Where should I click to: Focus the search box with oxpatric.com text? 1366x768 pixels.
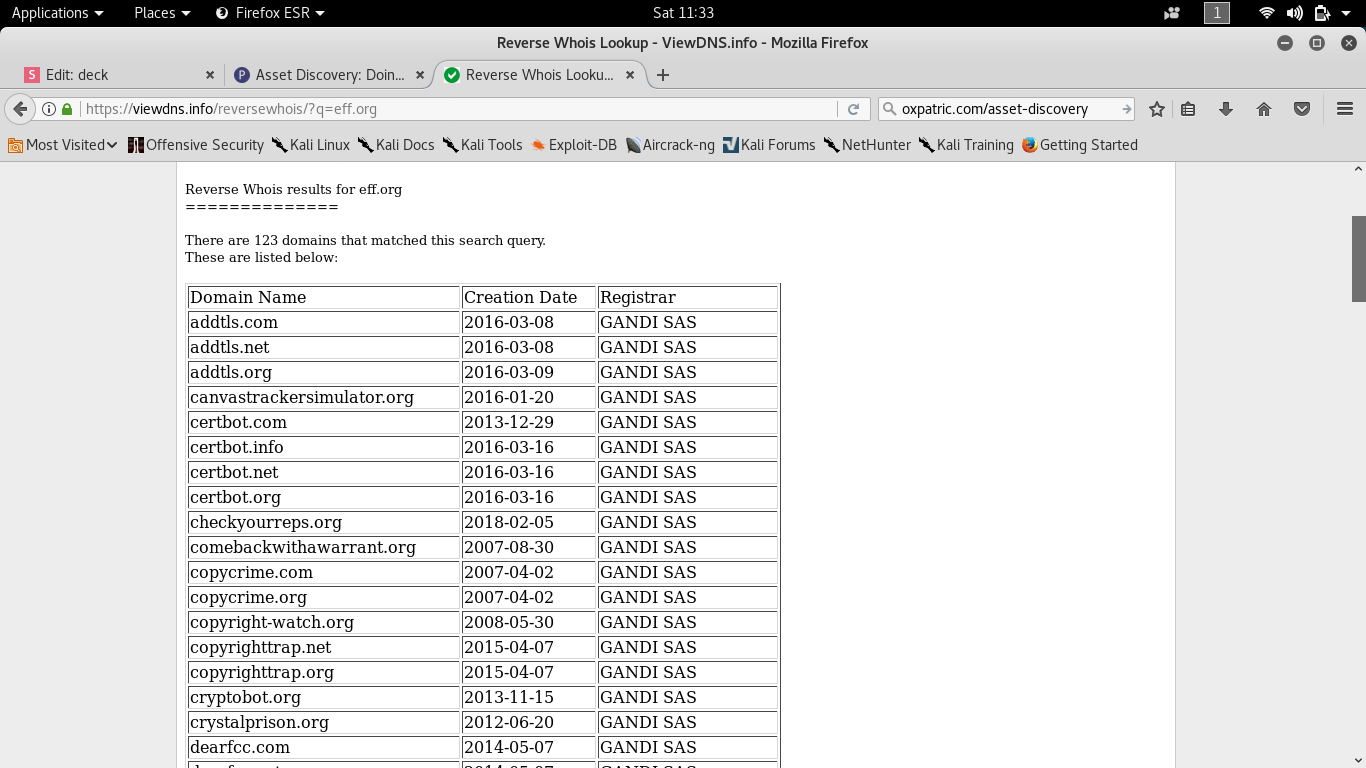pos(1005,109)
